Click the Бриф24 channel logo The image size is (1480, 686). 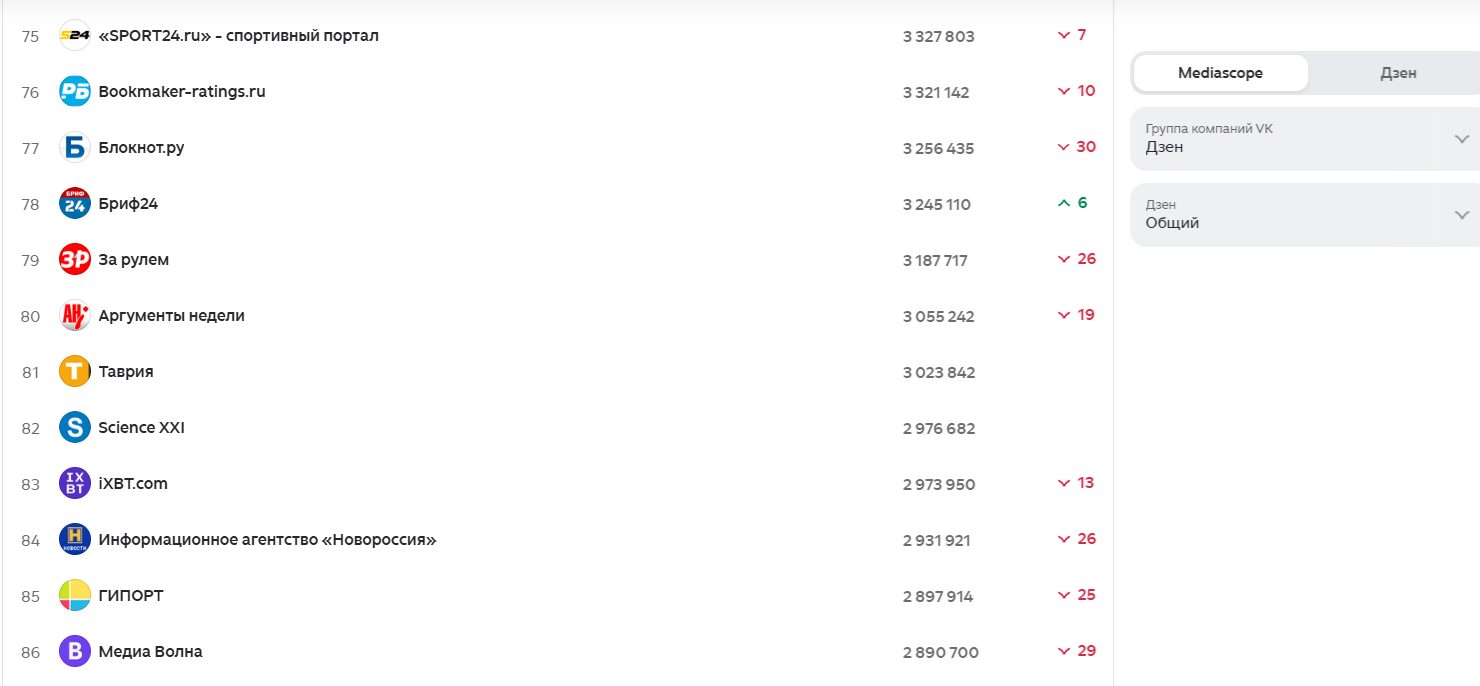pyautogui.click(x=75, y=204)
